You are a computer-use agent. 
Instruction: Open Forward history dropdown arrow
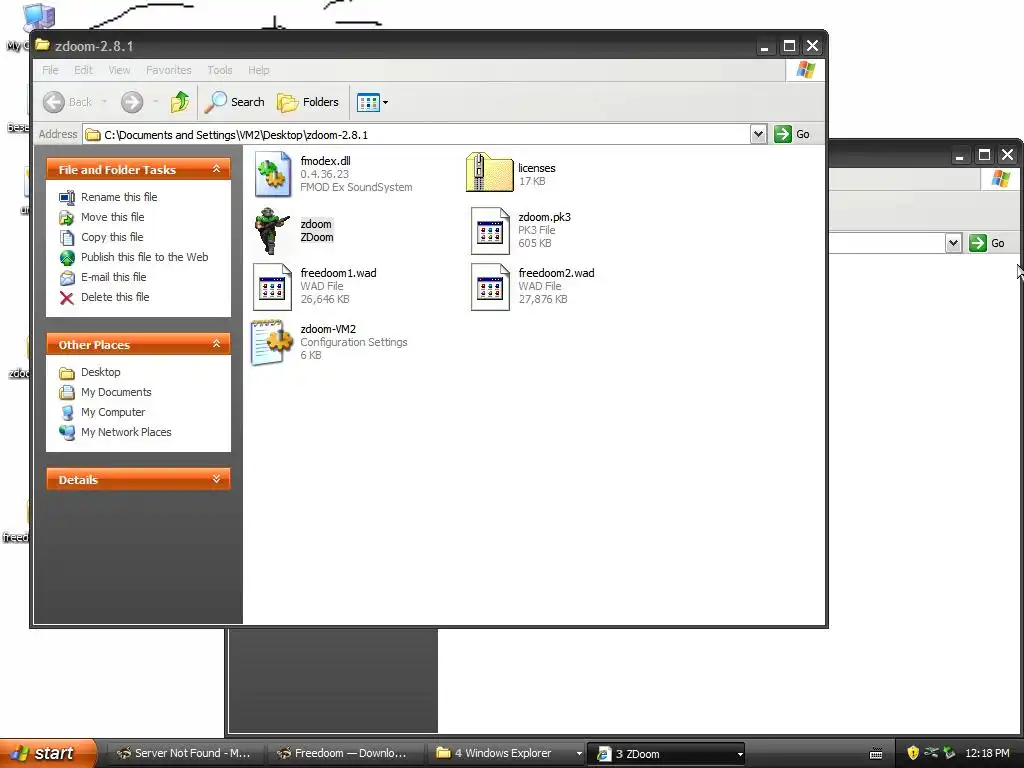155,102
